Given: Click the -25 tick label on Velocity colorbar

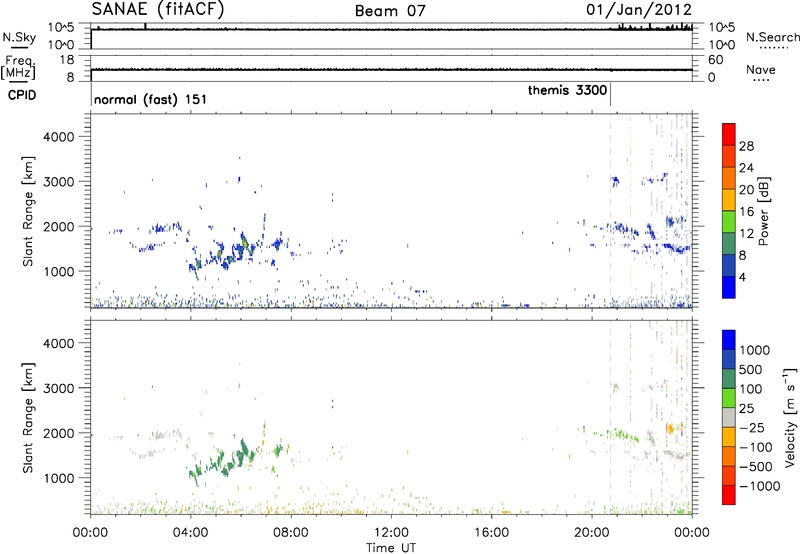Looking at the screenshot, I should 752,427.
